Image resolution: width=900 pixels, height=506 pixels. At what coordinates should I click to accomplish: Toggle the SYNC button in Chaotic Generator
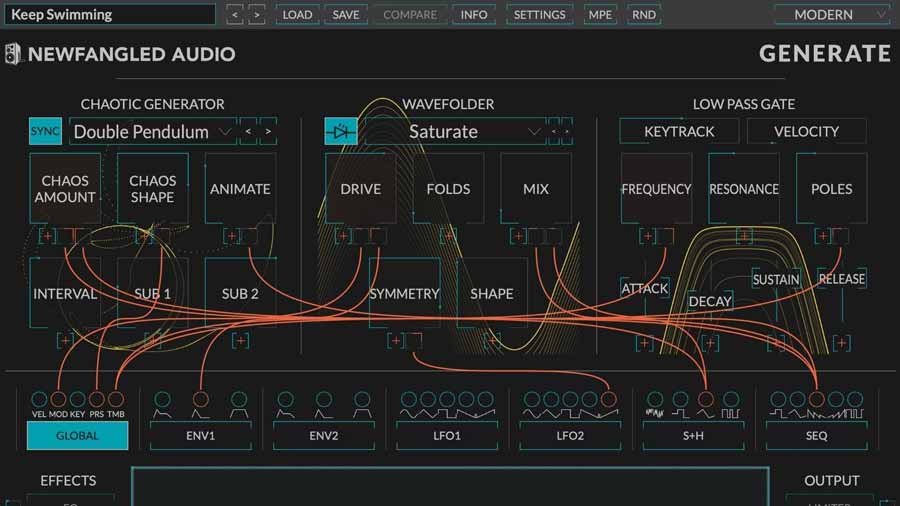tap(45, 131)
